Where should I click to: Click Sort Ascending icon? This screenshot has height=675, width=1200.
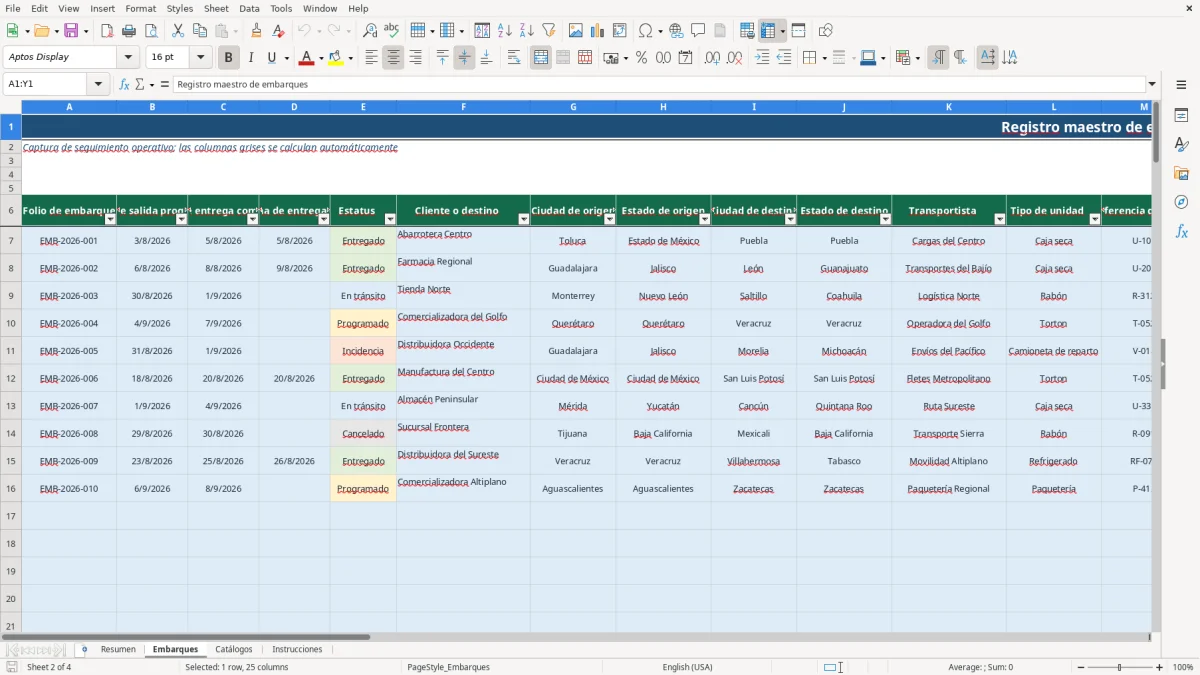tap(505, 31)
